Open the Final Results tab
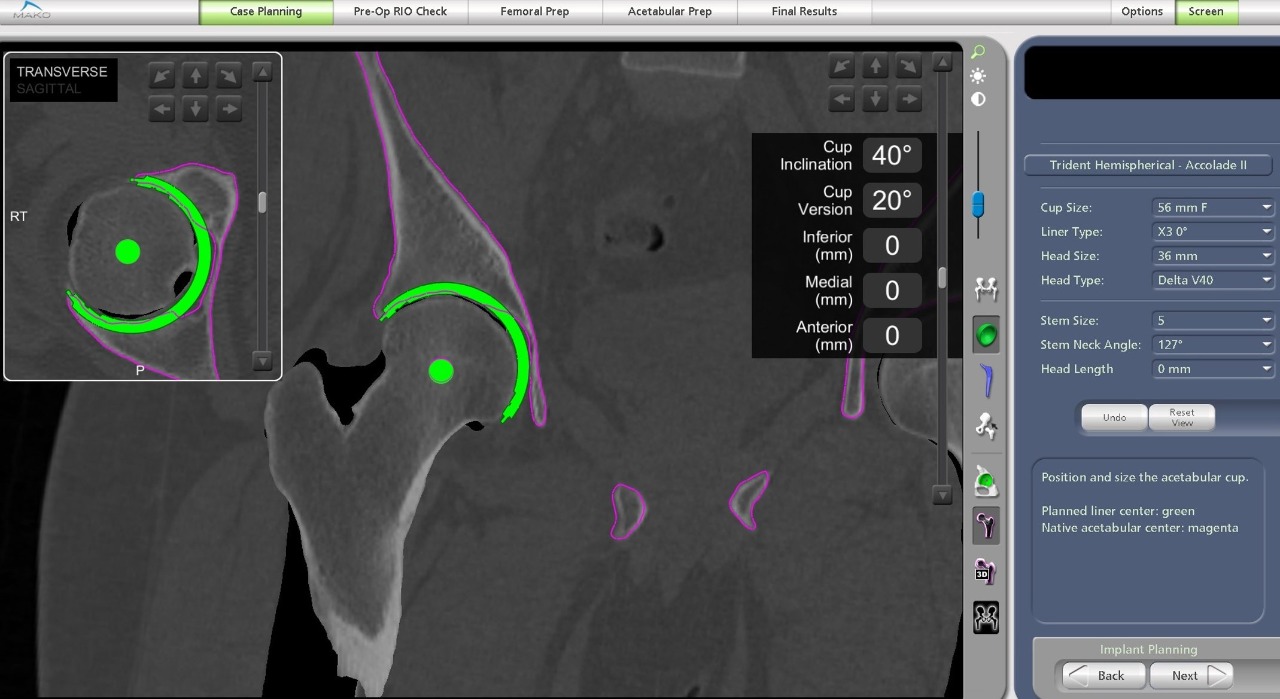This screenshot has height=699, width=1280. coord(805,11)
